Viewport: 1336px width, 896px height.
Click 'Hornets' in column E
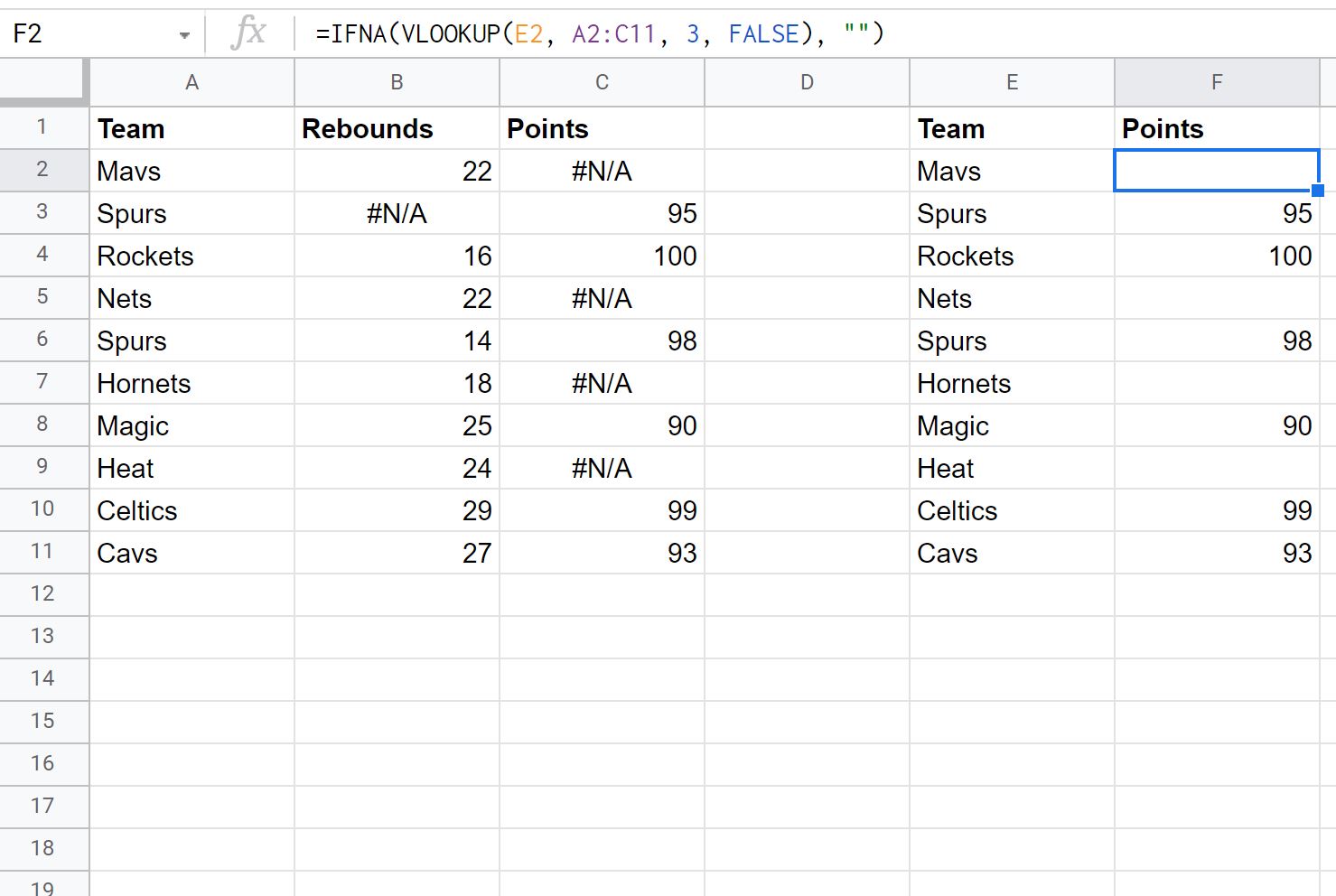click(x=965, y=384)
